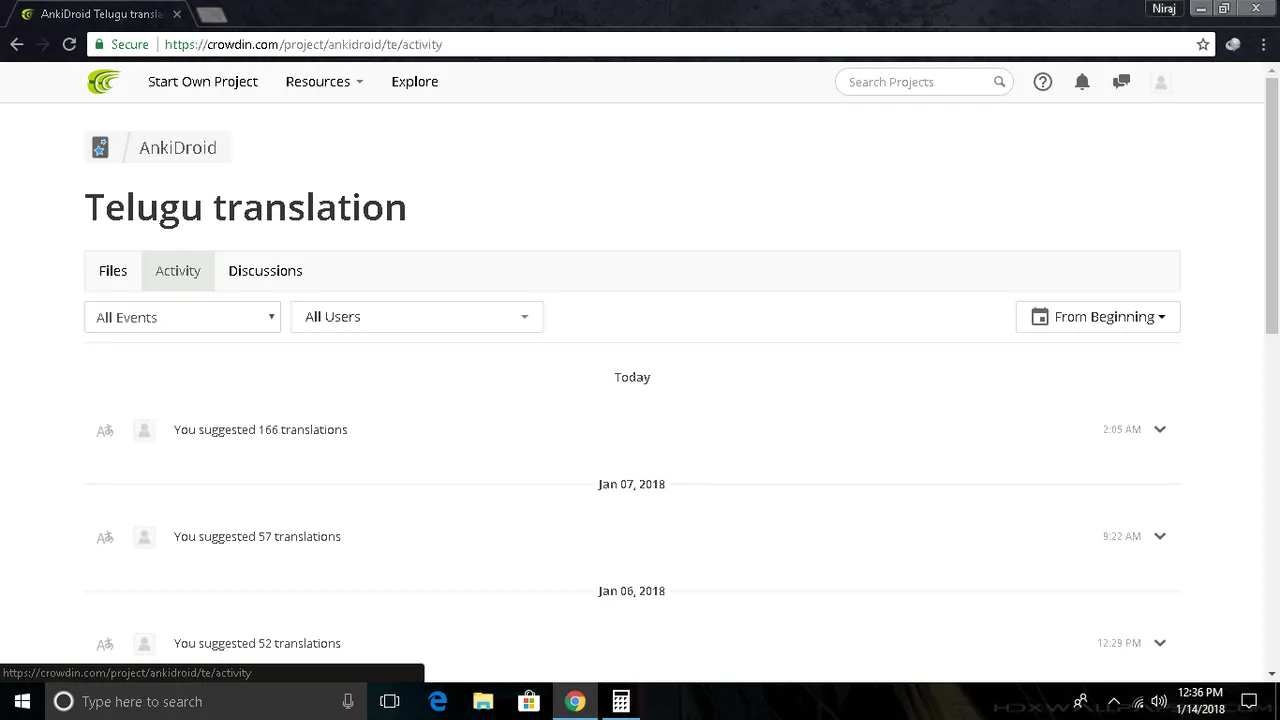
Task: Open Calculator from taskbar
Action: 621,701
